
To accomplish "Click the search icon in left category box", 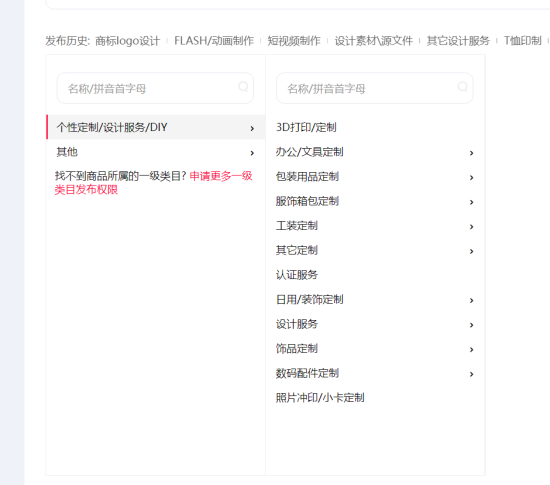I will tap(243, 86).
